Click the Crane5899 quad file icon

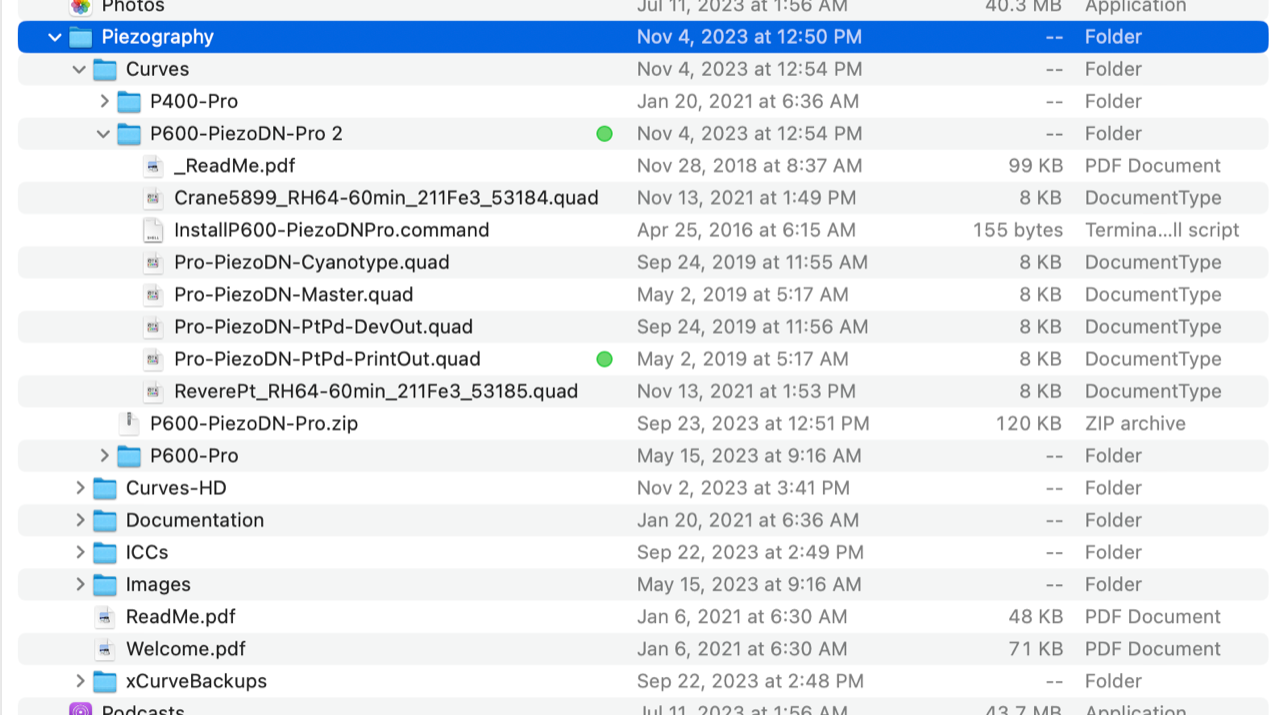click(x=153, y=198)
